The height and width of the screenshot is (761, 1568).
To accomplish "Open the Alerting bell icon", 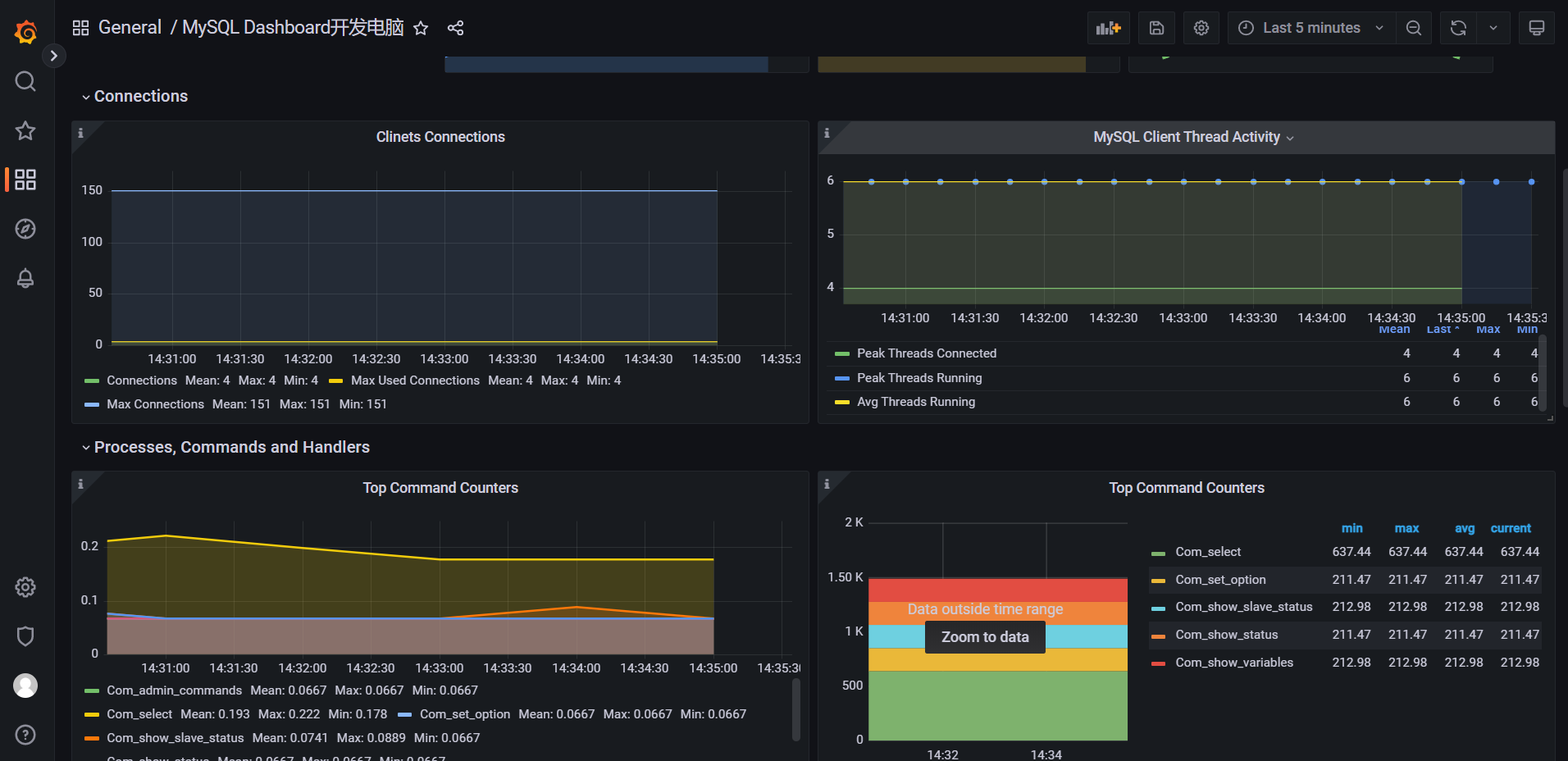I will pyautogui.click(x=25, y=278).
